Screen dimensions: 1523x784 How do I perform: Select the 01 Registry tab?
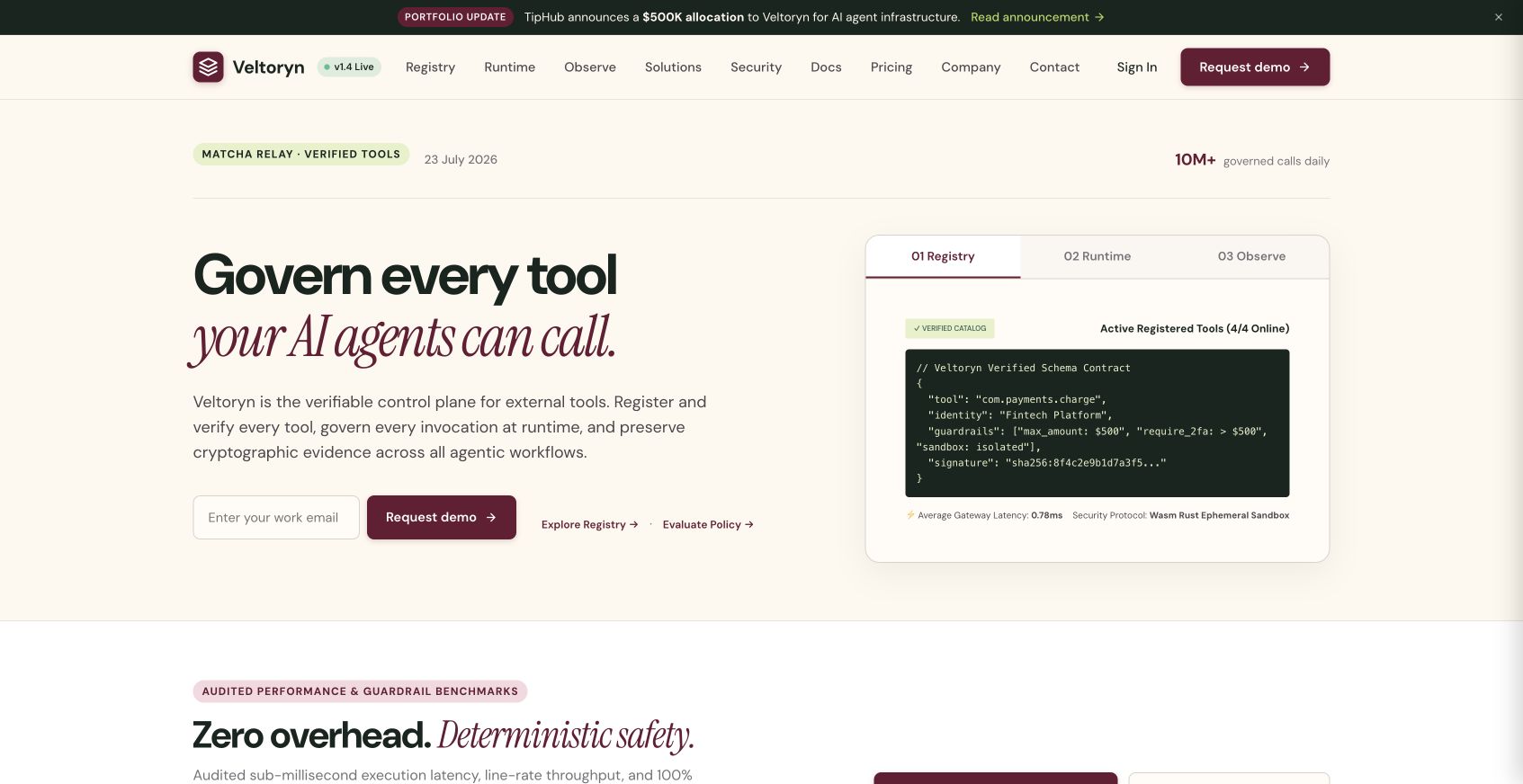click(943, 256)
